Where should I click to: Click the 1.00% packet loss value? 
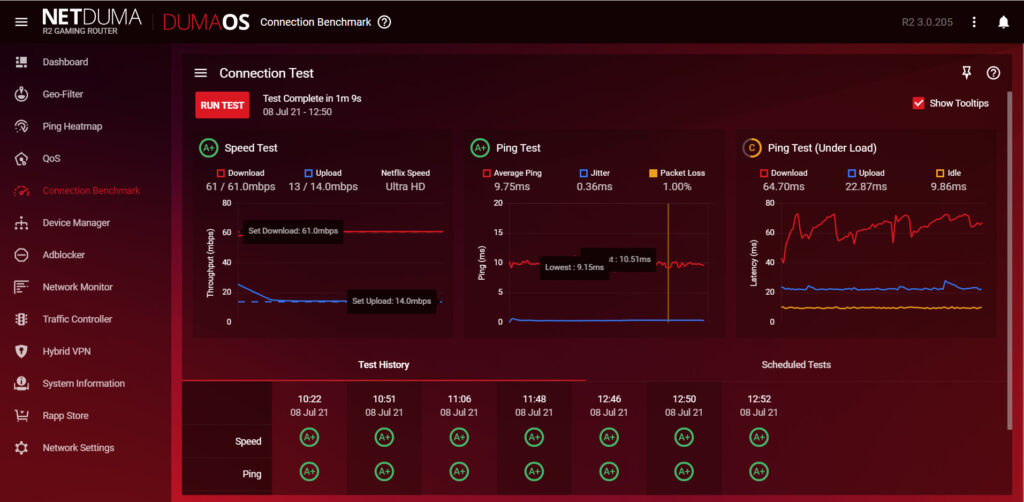tap(677, 187)
